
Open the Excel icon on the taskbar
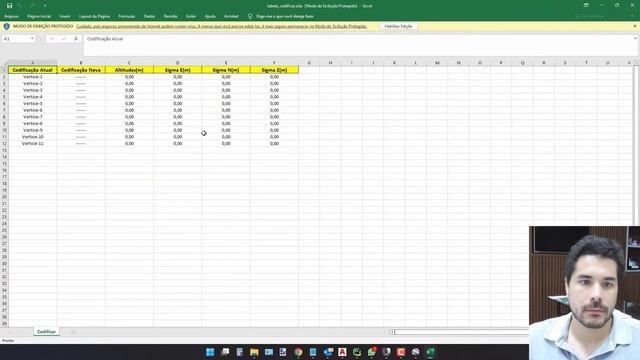(x=430, y=352)
